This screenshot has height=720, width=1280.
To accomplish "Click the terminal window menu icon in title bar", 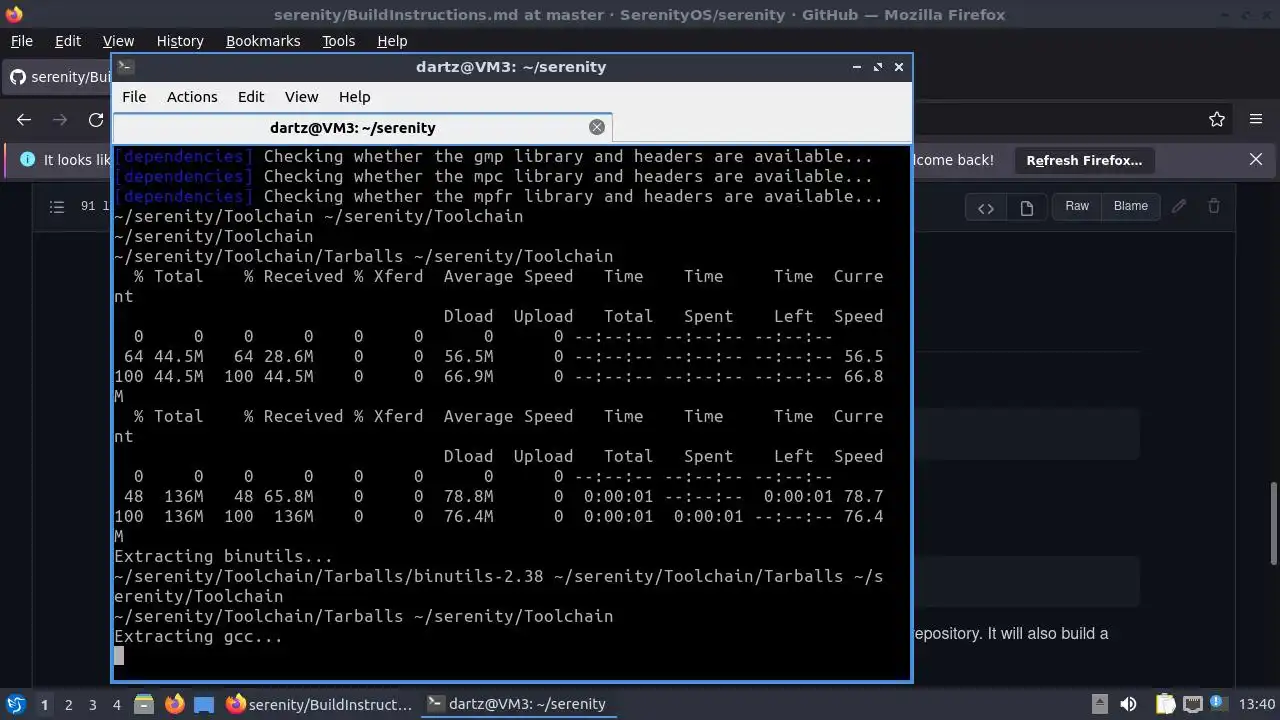I will (125, 67).
